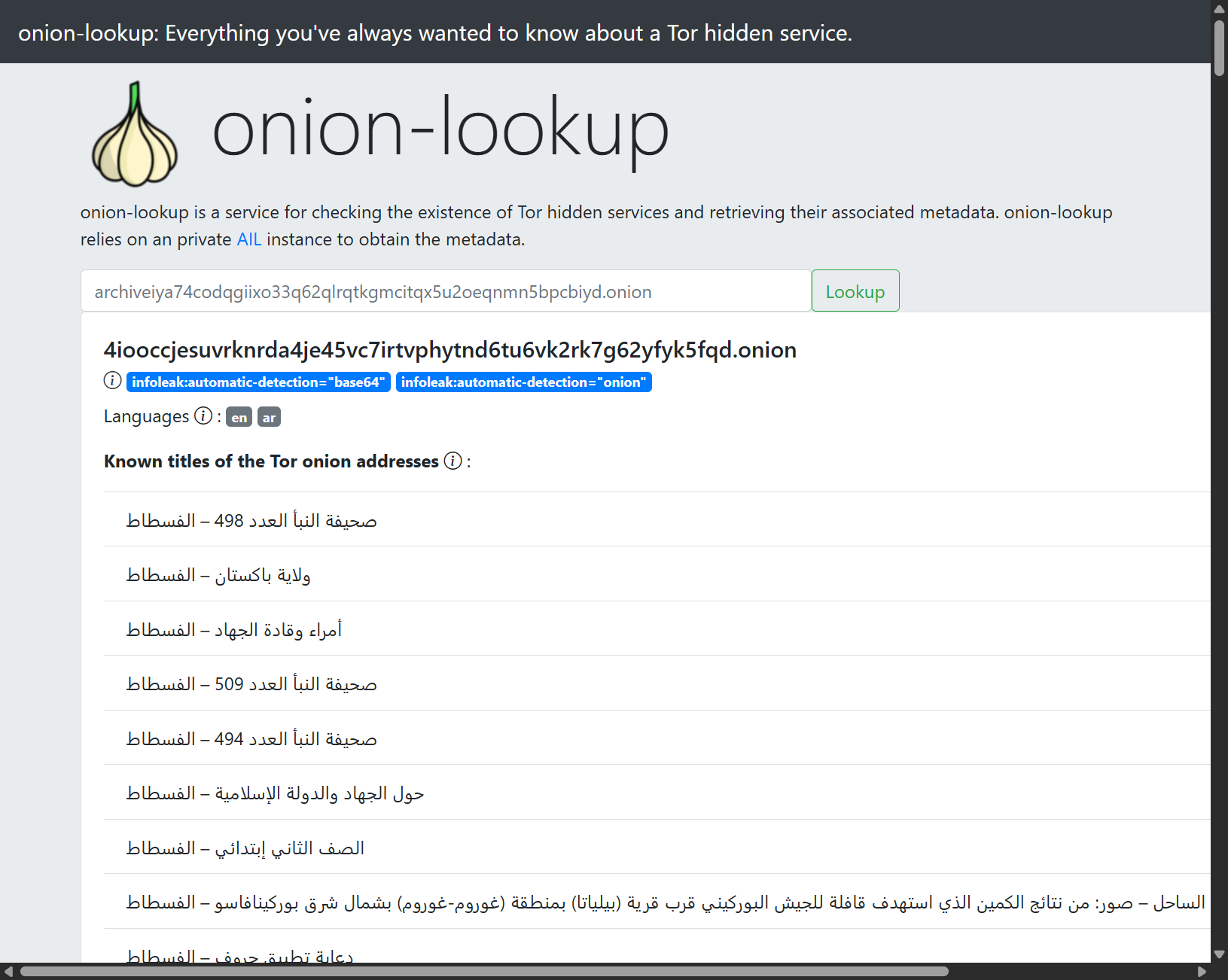Click the title row 'حول الجهاد والدولة الإسلامية'
The height and width of the screenshot is (980, 1228).
657,793
